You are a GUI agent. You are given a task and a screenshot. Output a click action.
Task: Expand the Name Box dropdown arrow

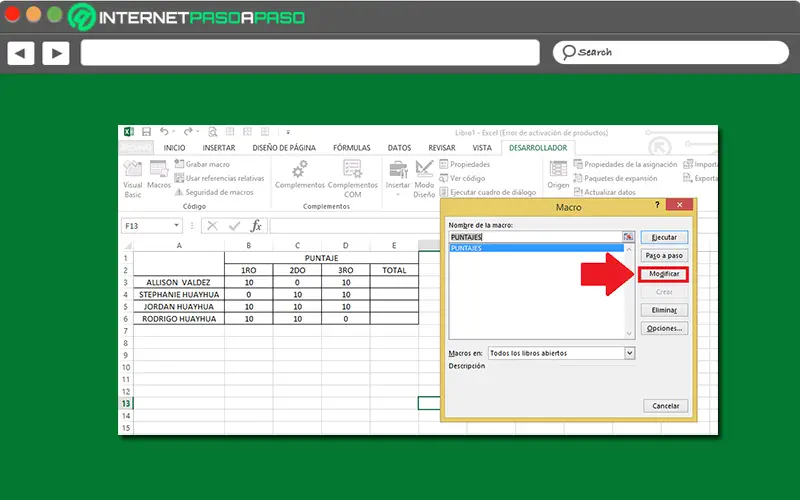[177, 226]
